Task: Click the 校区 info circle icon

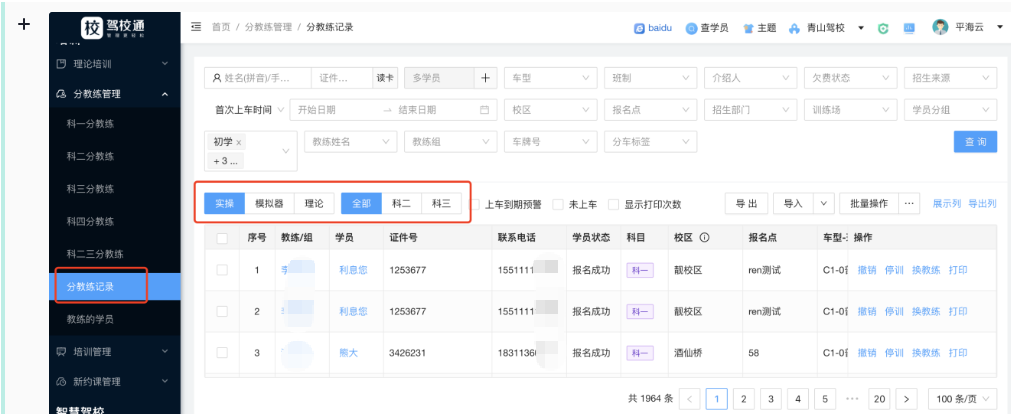Action: 705,238
